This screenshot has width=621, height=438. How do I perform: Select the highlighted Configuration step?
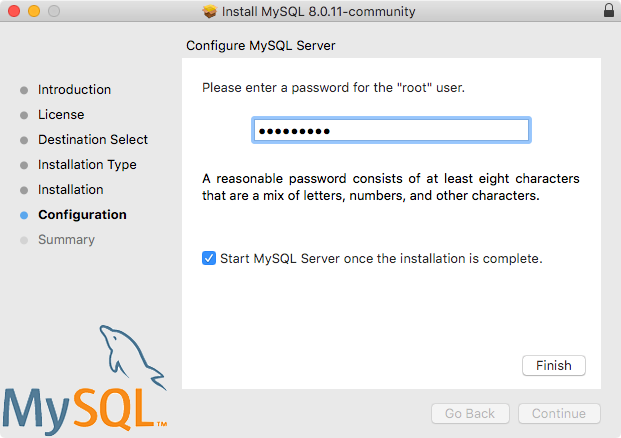tap(82, 215)
